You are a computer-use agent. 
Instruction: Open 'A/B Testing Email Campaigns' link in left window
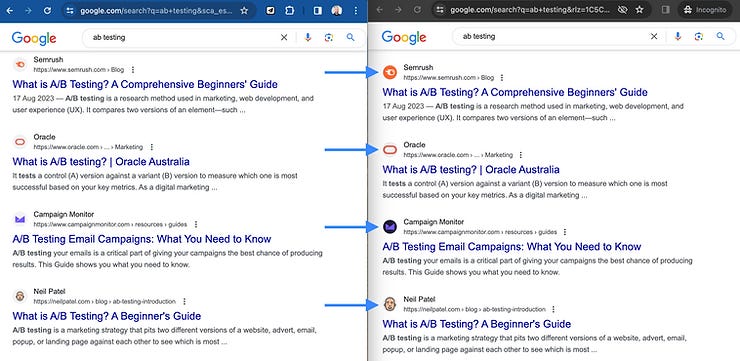click(142, 239)
